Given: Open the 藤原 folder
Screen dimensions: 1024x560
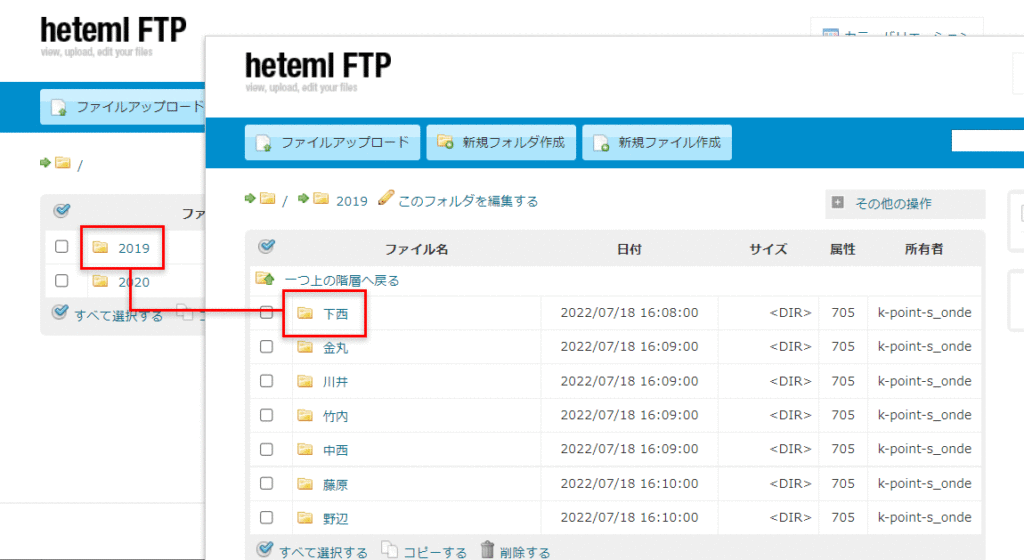Looking at the screenshot, I should (335, 484).
